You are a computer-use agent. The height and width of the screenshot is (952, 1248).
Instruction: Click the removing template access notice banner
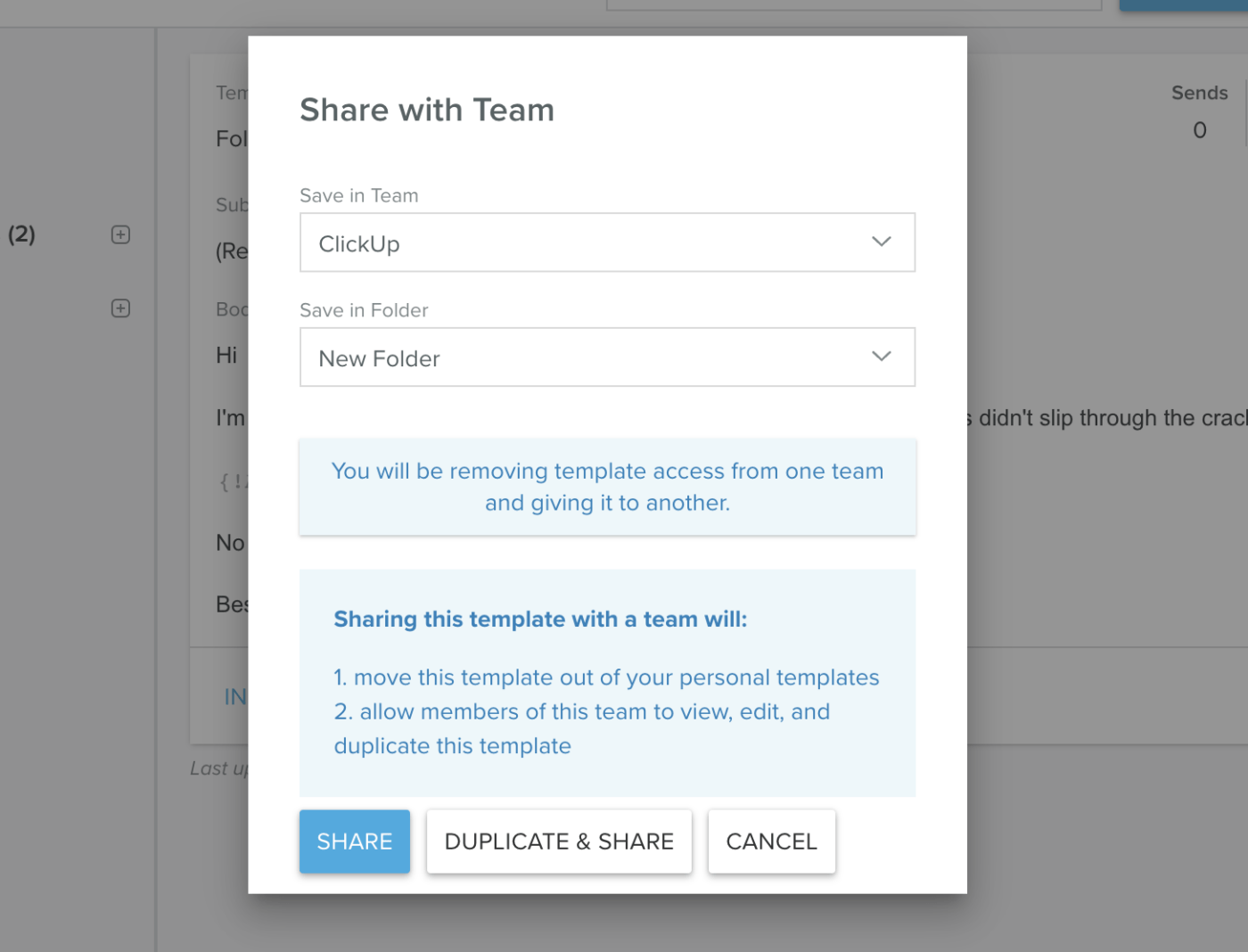[607, 487]
